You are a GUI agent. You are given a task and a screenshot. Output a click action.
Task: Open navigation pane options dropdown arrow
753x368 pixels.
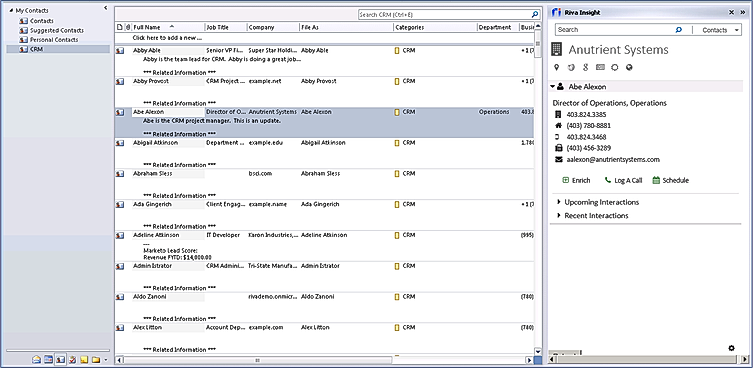pos(106,360)
